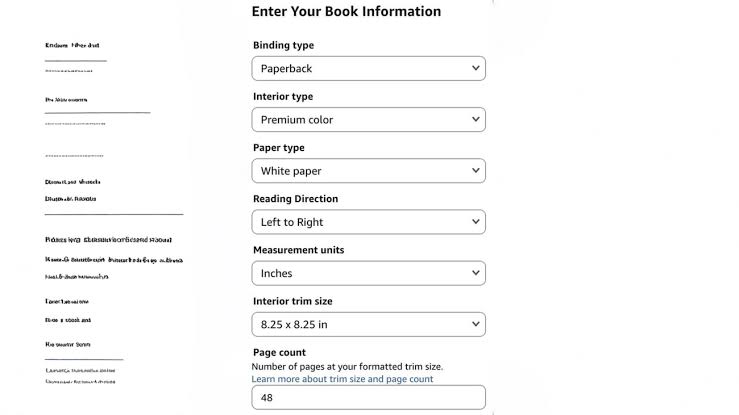This screenshot has height=415, width=739.
Task: Click the Paper type label
Action: click(x=279, y=147)
